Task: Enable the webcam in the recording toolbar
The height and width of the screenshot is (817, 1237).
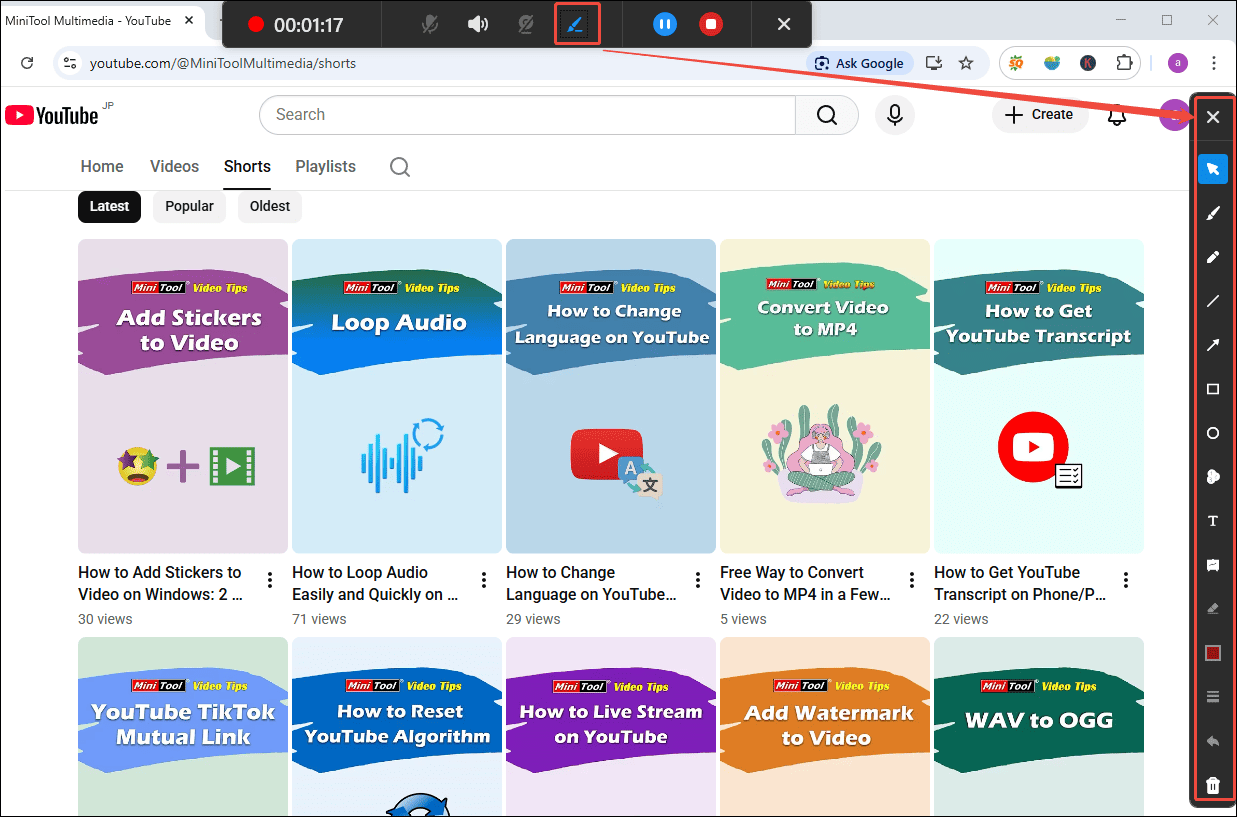Action: 525,24
